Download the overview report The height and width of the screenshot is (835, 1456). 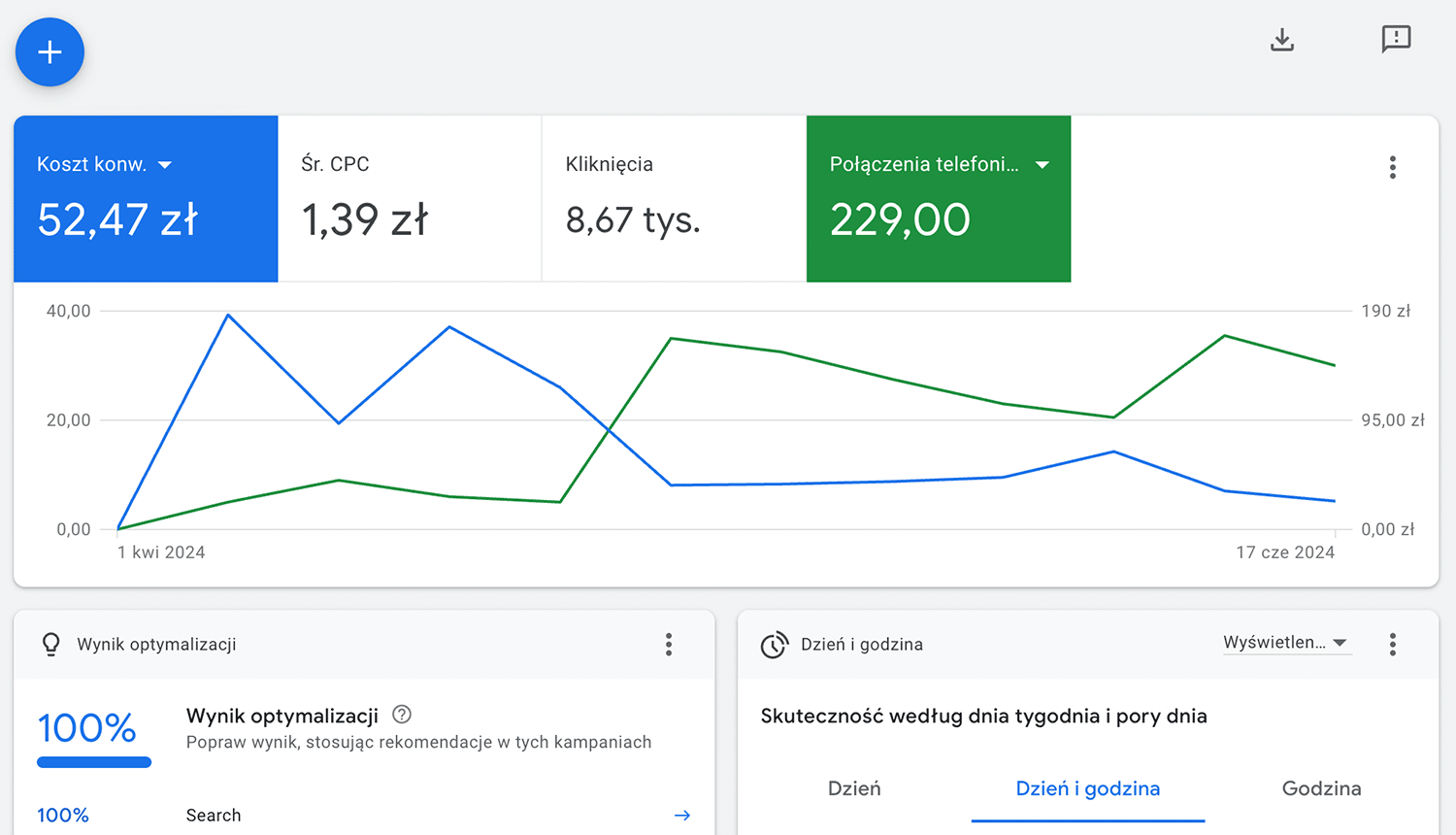[1282, 40]
